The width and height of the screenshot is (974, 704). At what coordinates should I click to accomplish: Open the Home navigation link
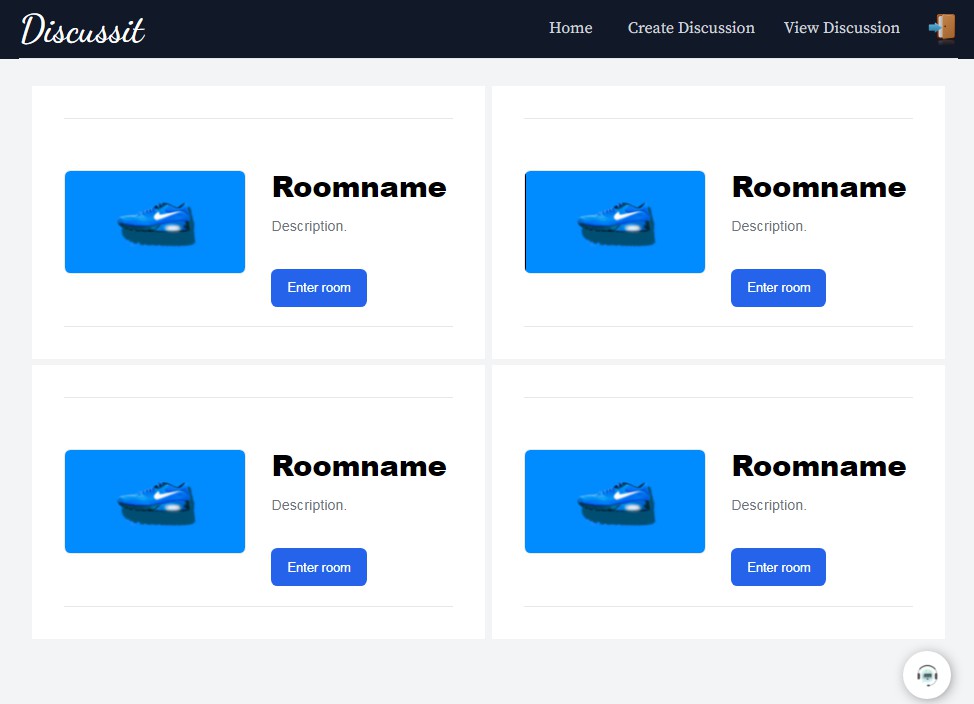pyautogui.click(x=569, y=28)
